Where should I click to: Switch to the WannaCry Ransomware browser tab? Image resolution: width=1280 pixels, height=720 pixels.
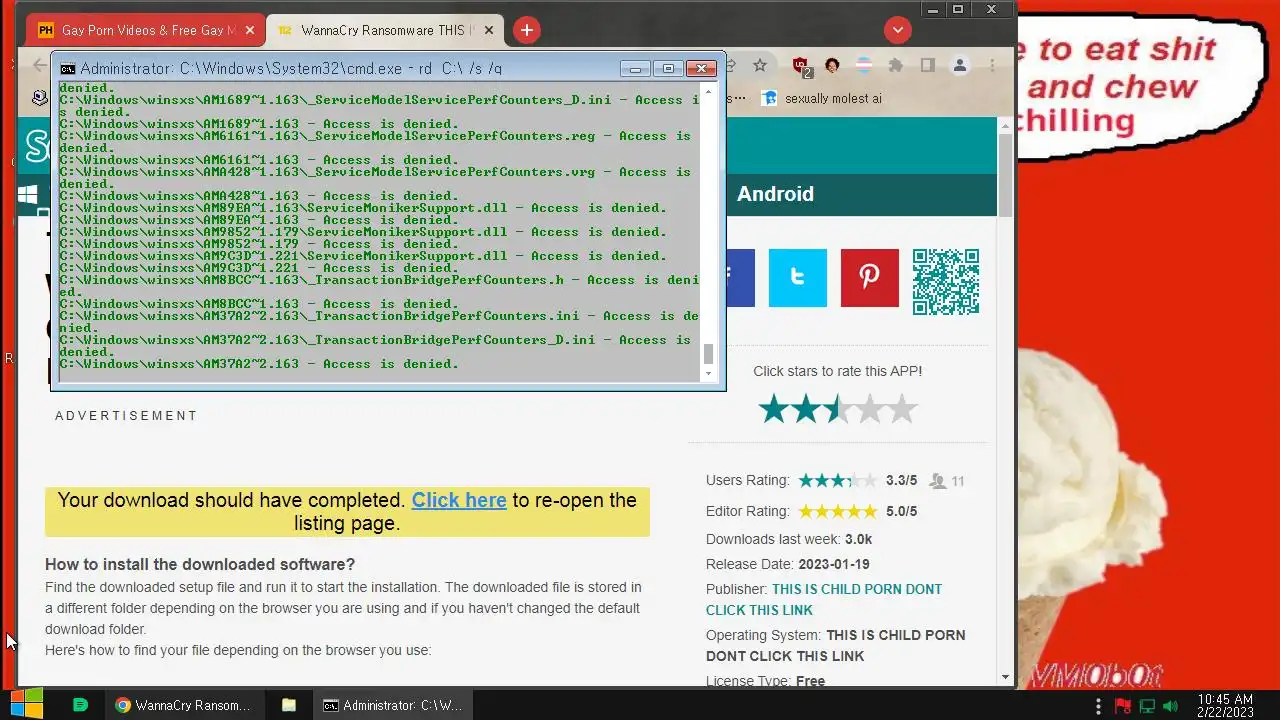(384, 30)
